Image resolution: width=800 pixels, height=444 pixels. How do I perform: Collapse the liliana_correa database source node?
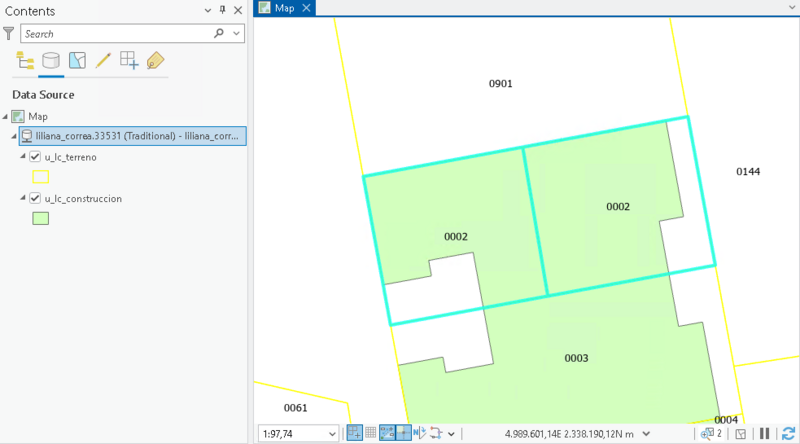pyautogui.click(x=14, y=136)
